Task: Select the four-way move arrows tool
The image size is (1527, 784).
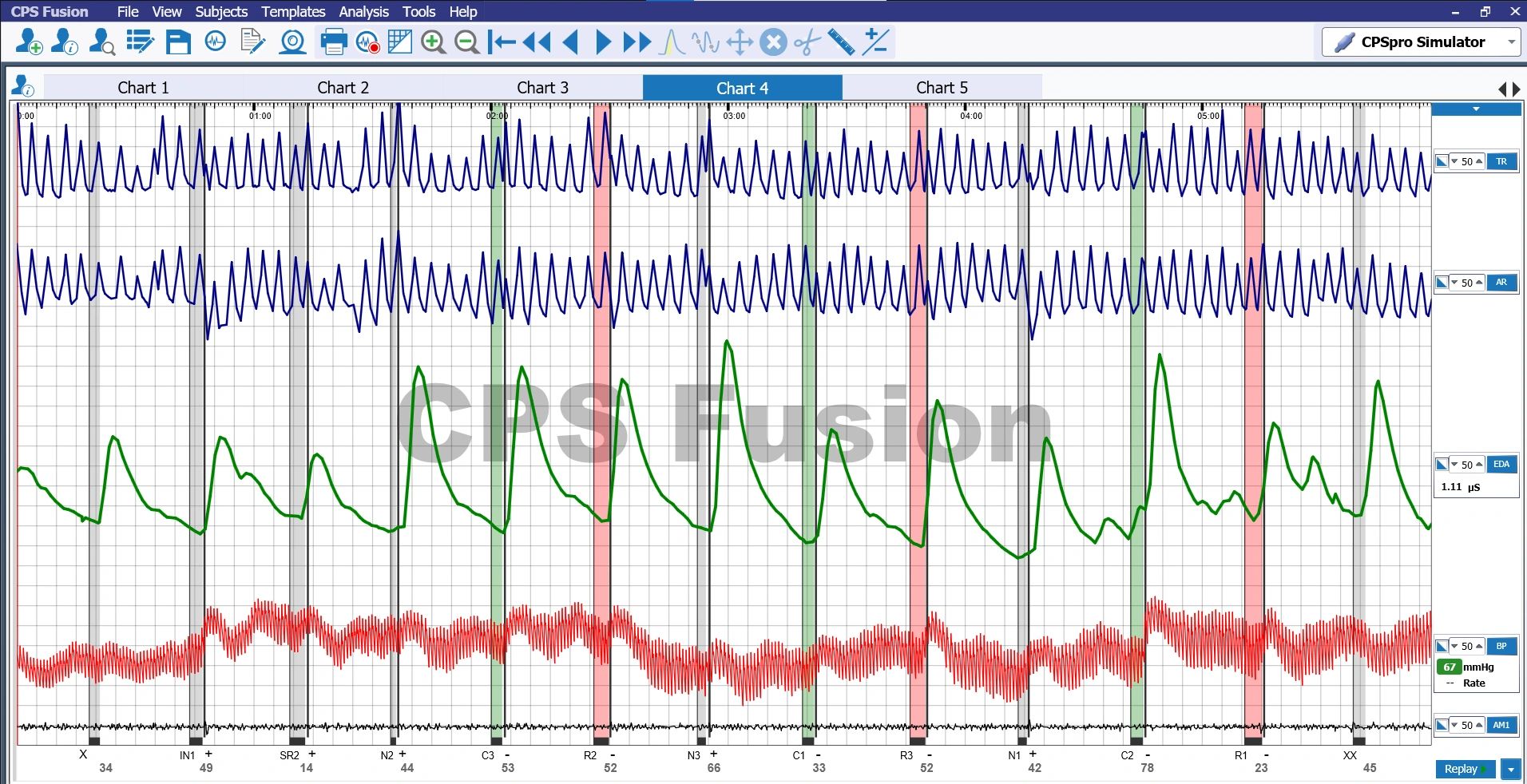Action: pyautogui.click(x=740, y=42)
